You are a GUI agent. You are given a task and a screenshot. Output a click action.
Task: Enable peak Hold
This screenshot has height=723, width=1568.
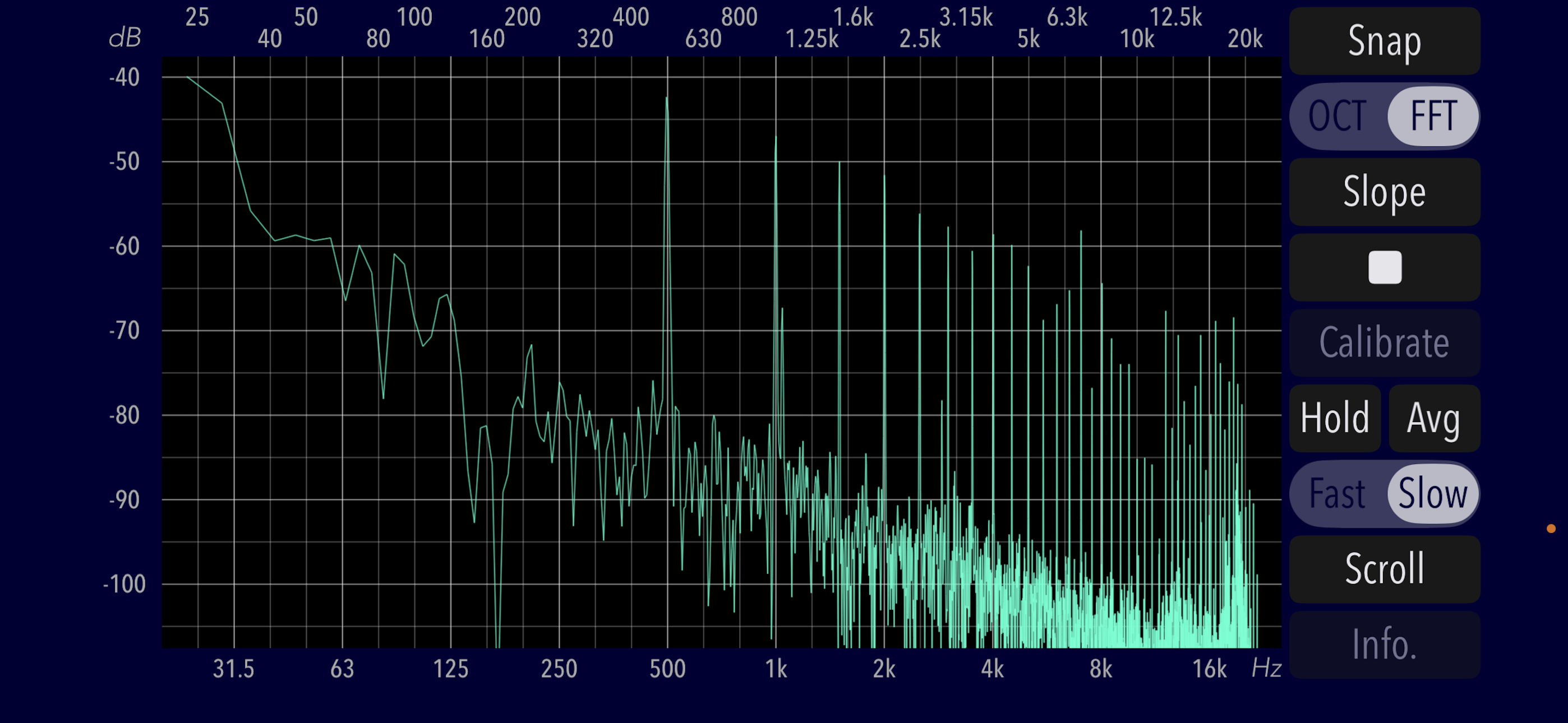coord(1334,418)
